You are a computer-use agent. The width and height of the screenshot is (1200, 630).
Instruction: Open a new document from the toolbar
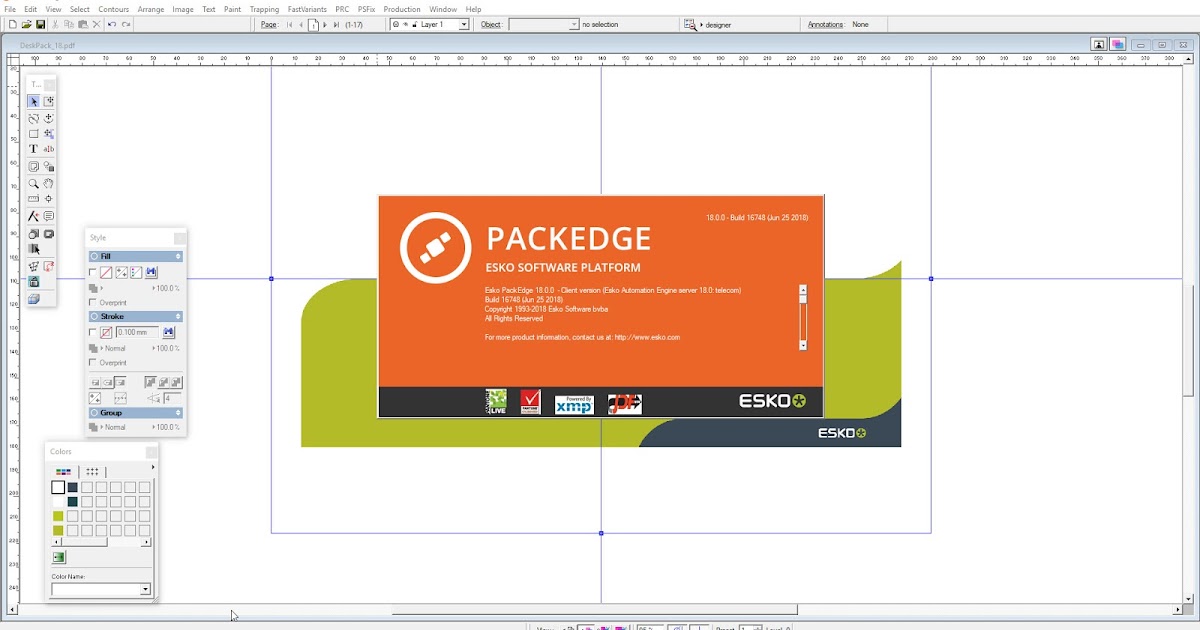point(13,25)
